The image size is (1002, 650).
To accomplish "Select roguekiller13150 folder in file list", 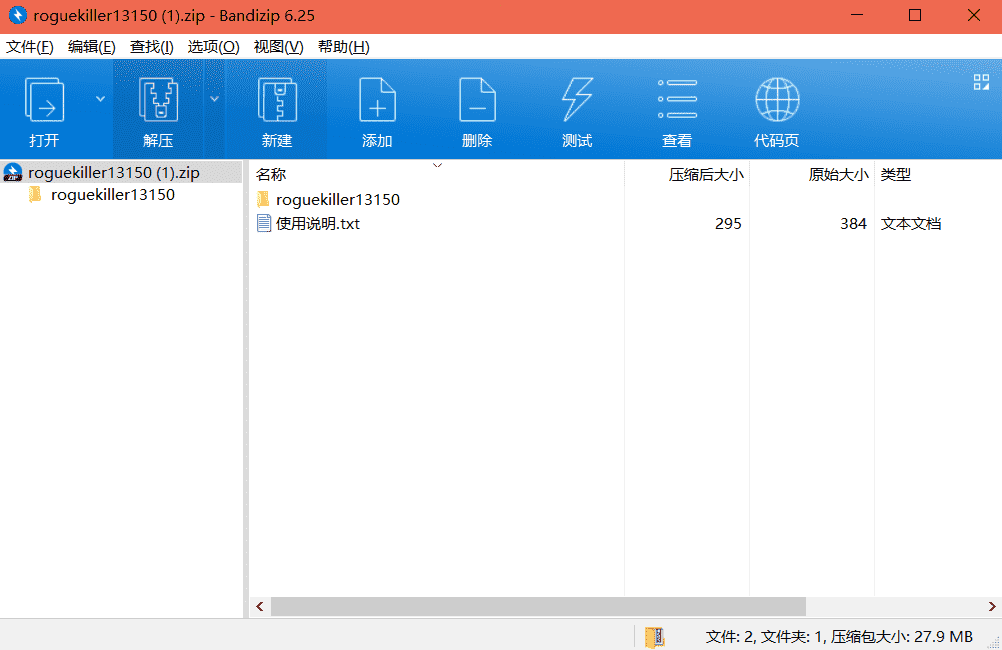I will point(337,199).
